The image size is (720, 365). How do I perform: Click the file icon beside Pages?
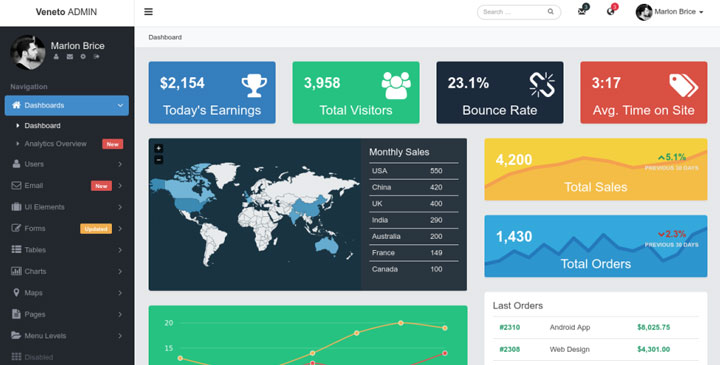(16, 314)
